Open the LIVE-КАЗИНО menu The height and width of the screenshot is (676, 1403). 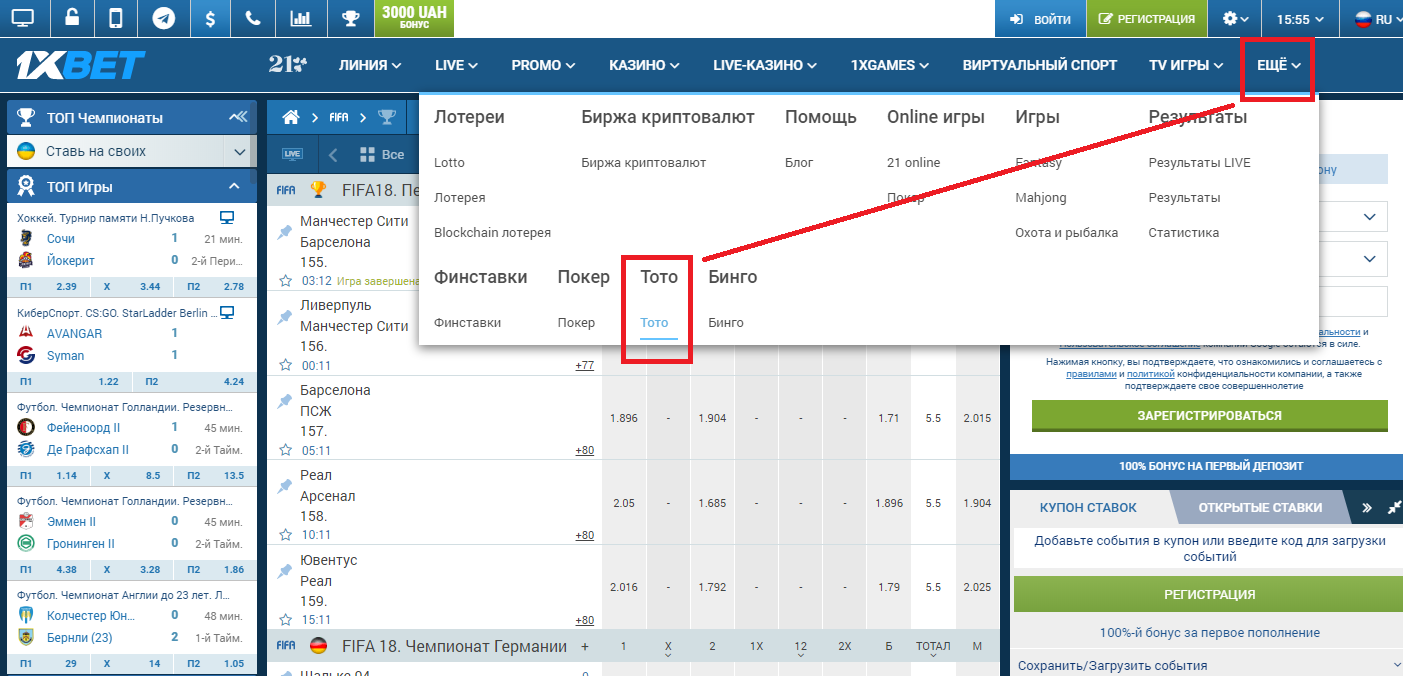pyautogui.click(x=765, y=65)
